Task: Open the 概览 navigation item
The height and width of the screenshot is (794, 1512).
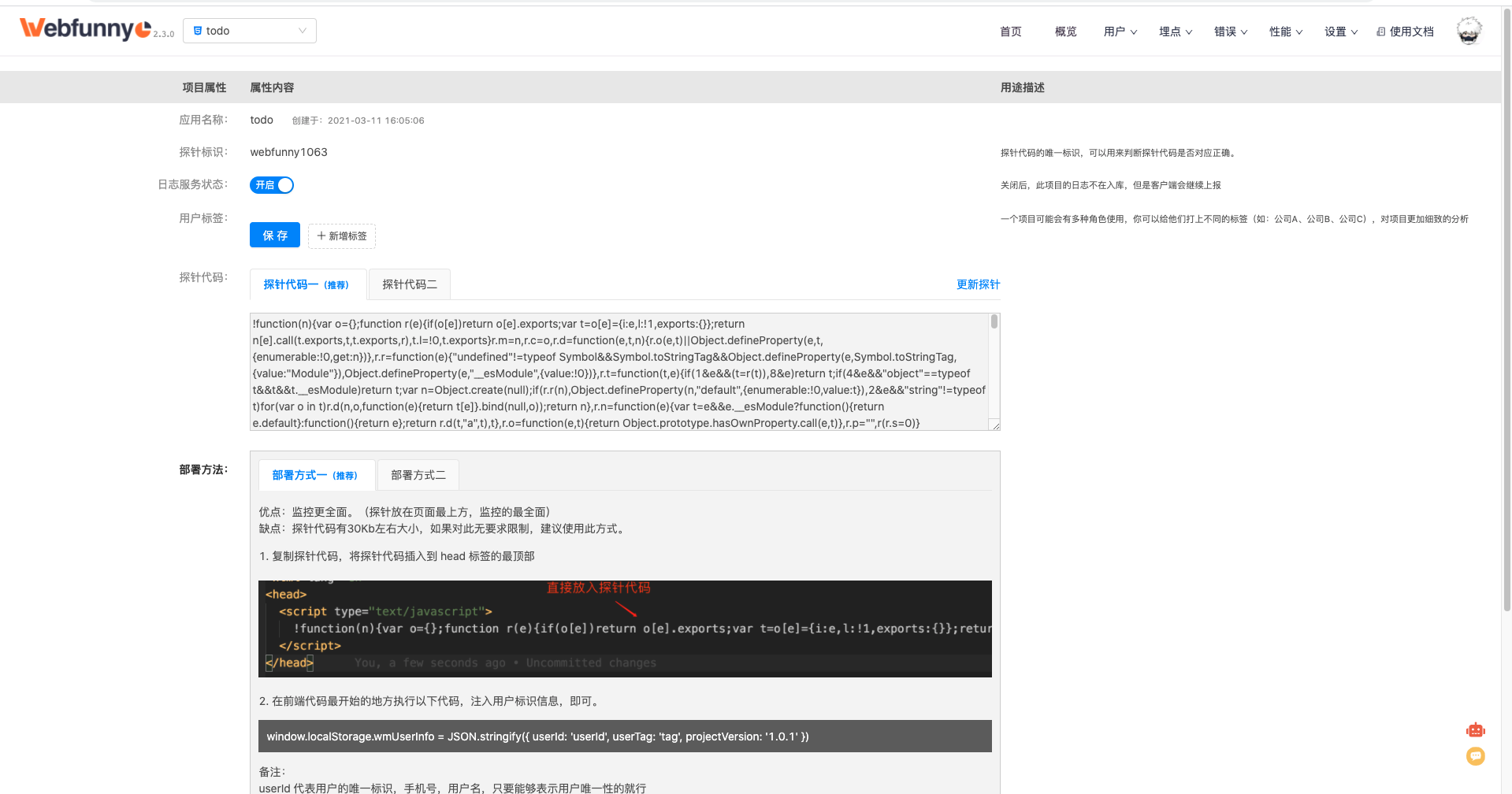Action: coord(1065,32)
